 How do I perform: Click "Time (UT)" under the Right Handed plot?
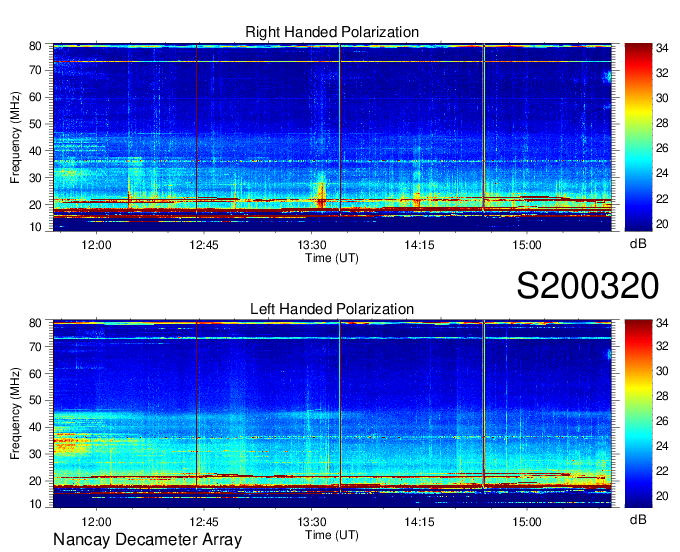pos(332,258)
